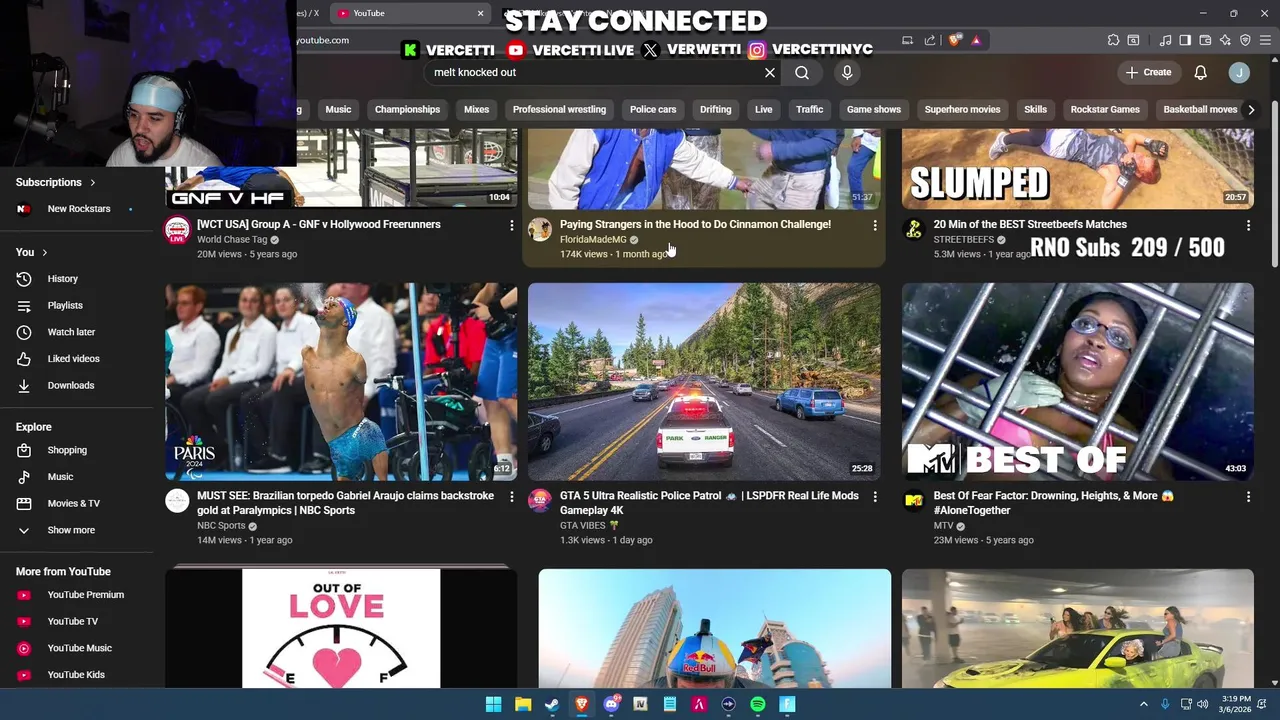
Task: Open options menu for GTA 5 Police Patrol video
Action: tap(875, 497)
